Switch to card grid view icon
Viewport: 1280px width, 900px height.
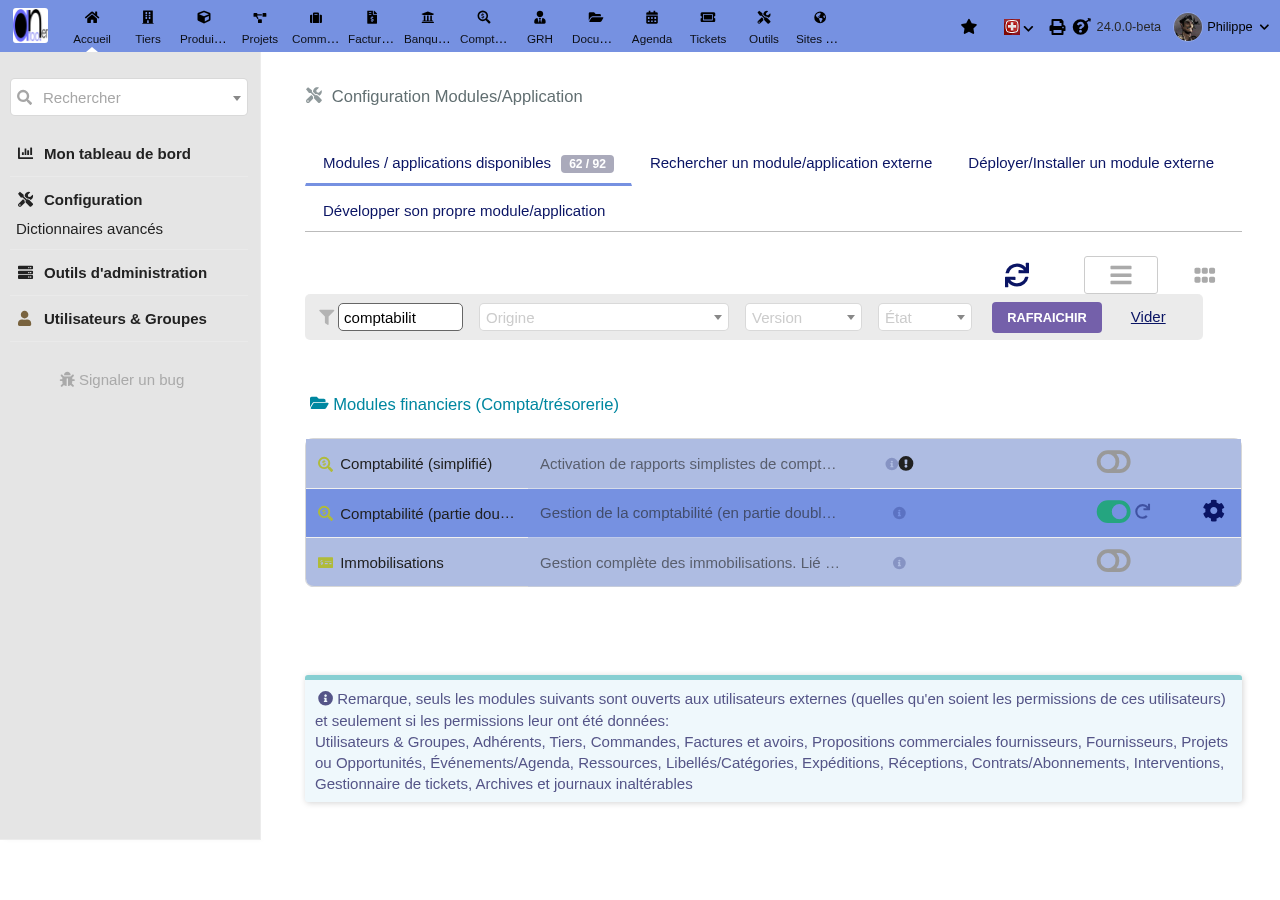coord(1204,275)
